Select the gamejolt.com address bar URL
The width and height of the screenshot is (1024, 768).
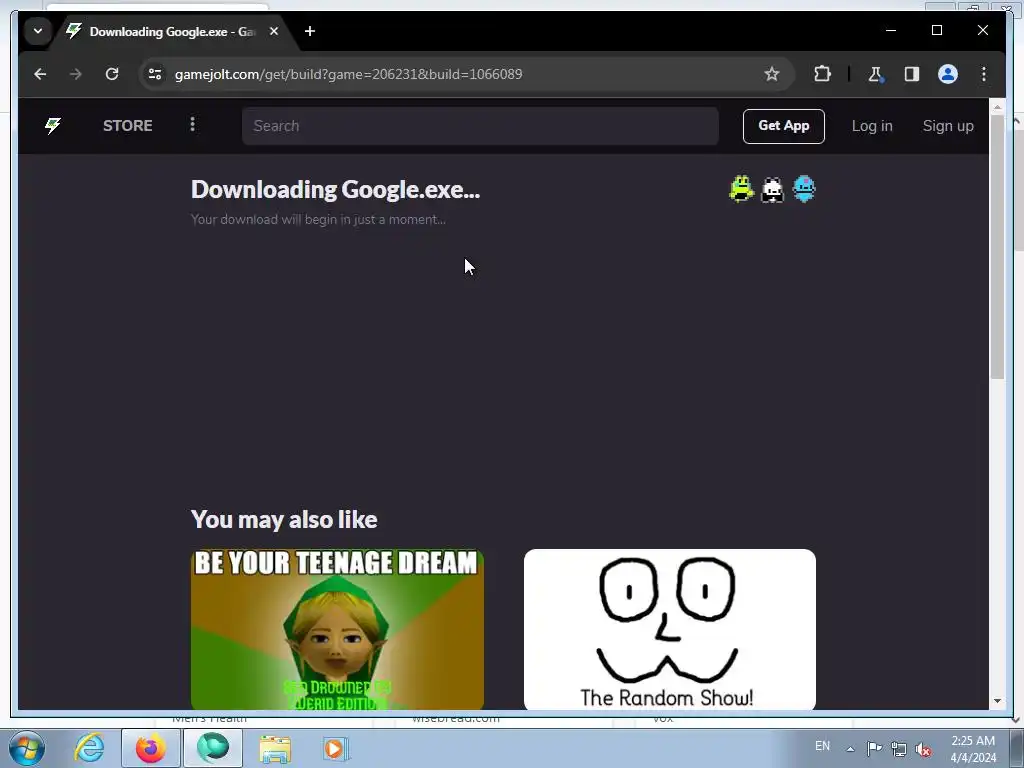click(348, 74)
